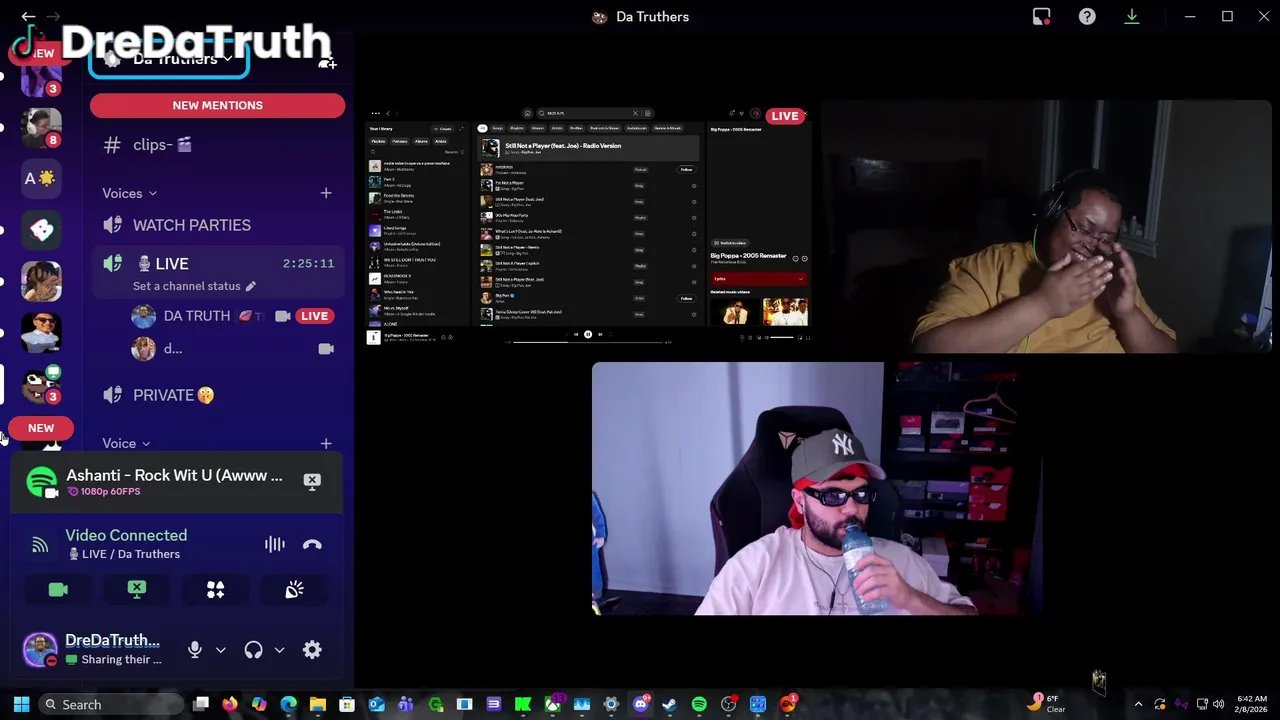Disconnect from the voice call
Viewport: 1280px width, 720px height.
coord(312,545)
